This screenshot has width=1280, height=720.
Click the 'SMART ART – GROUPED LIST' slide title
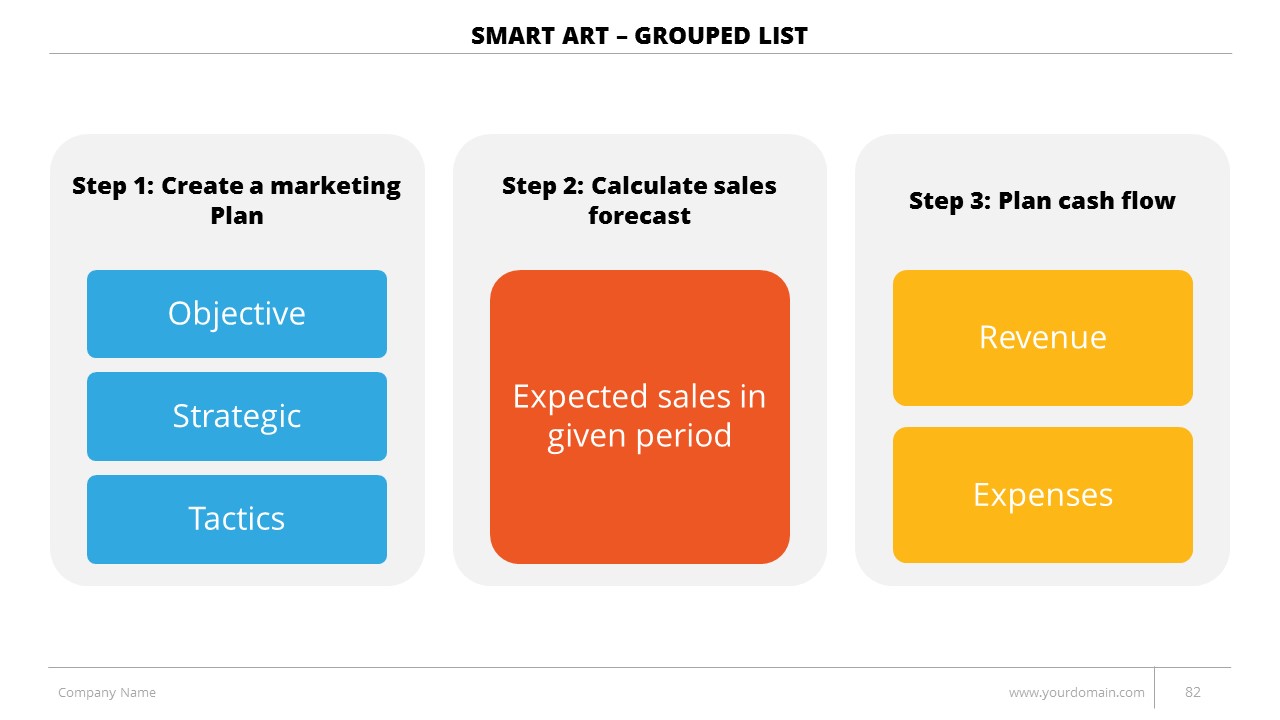pos(639,37)
